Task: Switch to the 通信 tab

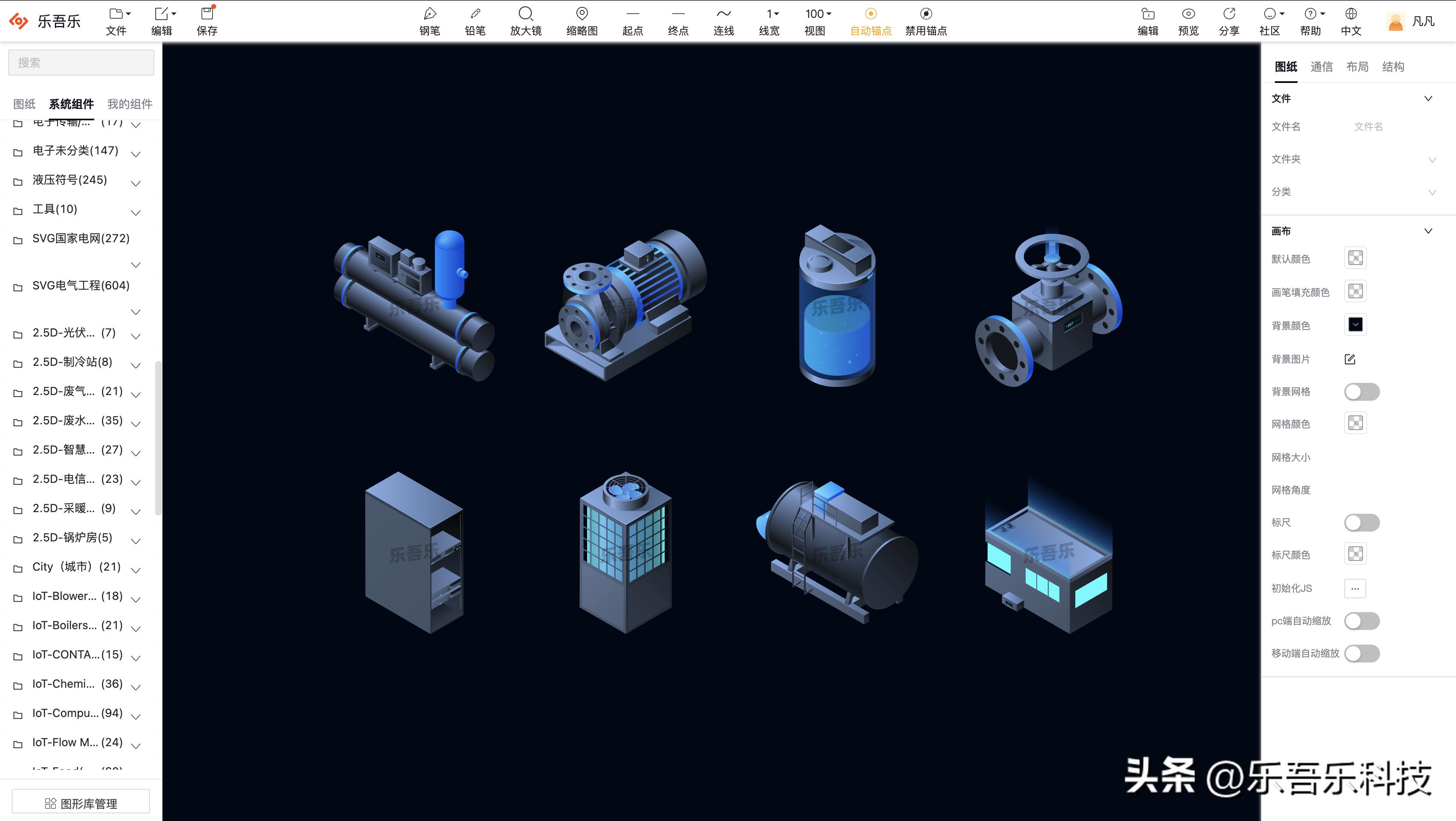Action: click(x=1321, y=67)
